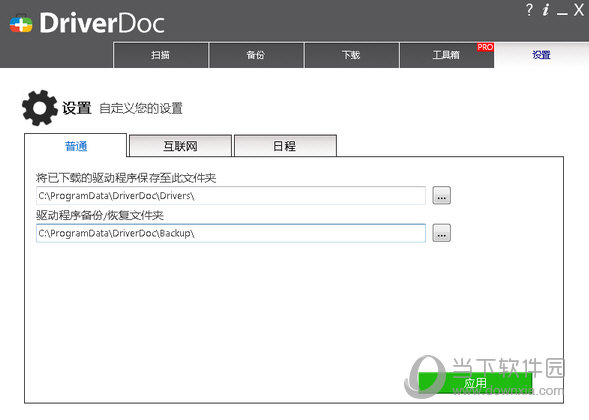Browse for the driver download folder

(441, 195)
